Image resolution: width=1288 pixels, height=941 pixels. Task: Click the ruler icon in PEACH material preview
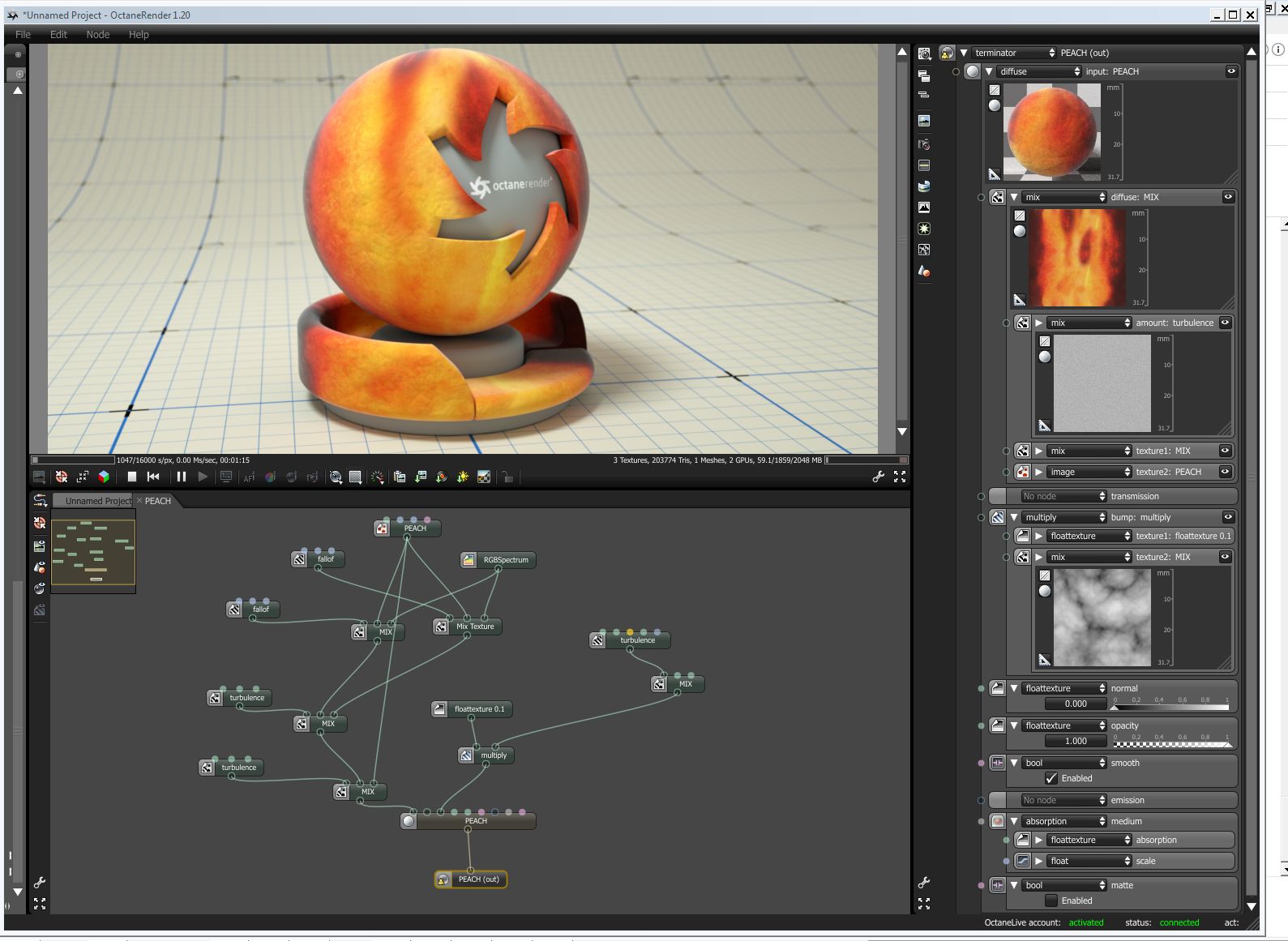click(995, 173)
